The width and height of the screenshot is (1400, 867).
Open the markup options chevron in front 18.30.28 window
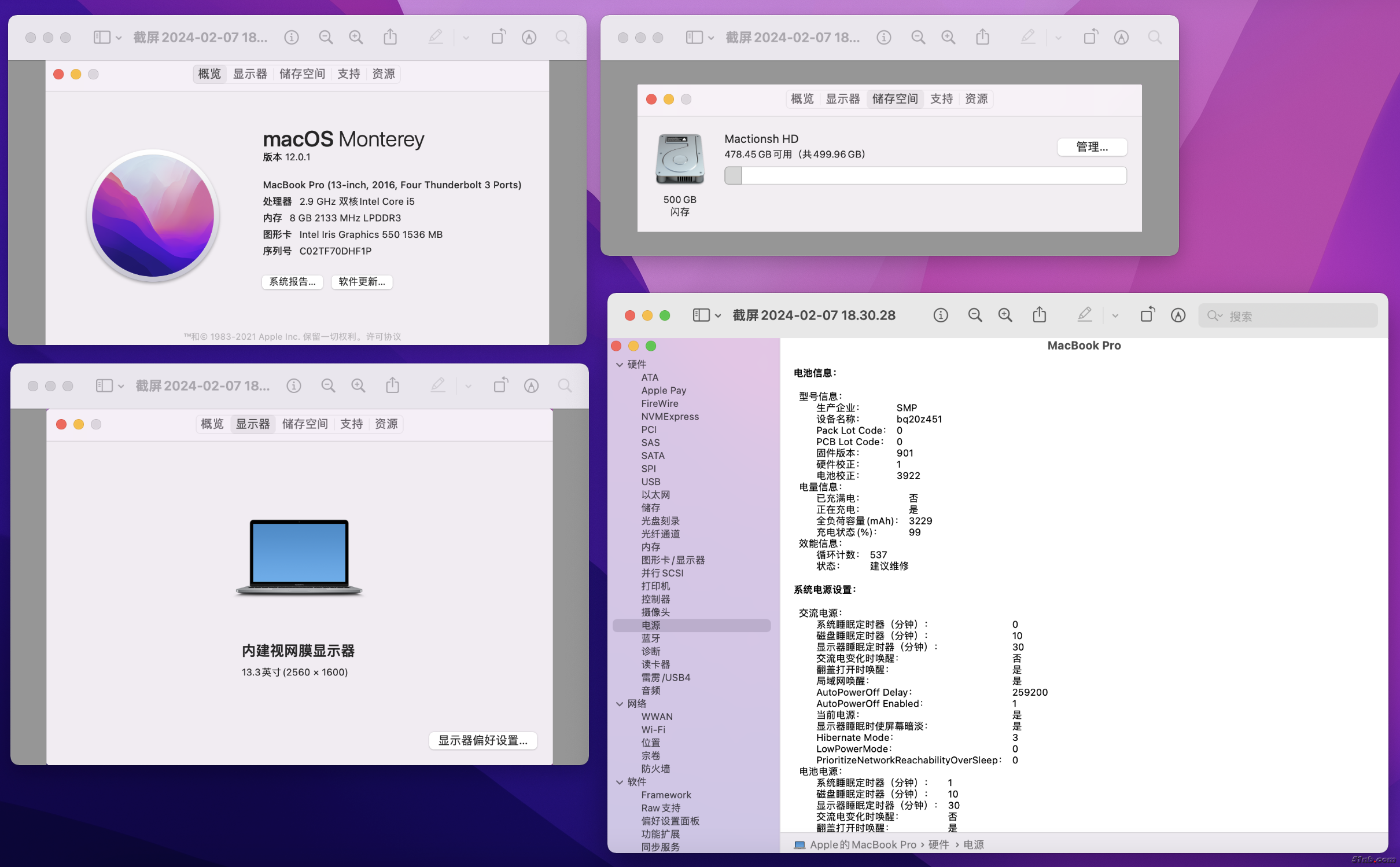coord(1115,315)
